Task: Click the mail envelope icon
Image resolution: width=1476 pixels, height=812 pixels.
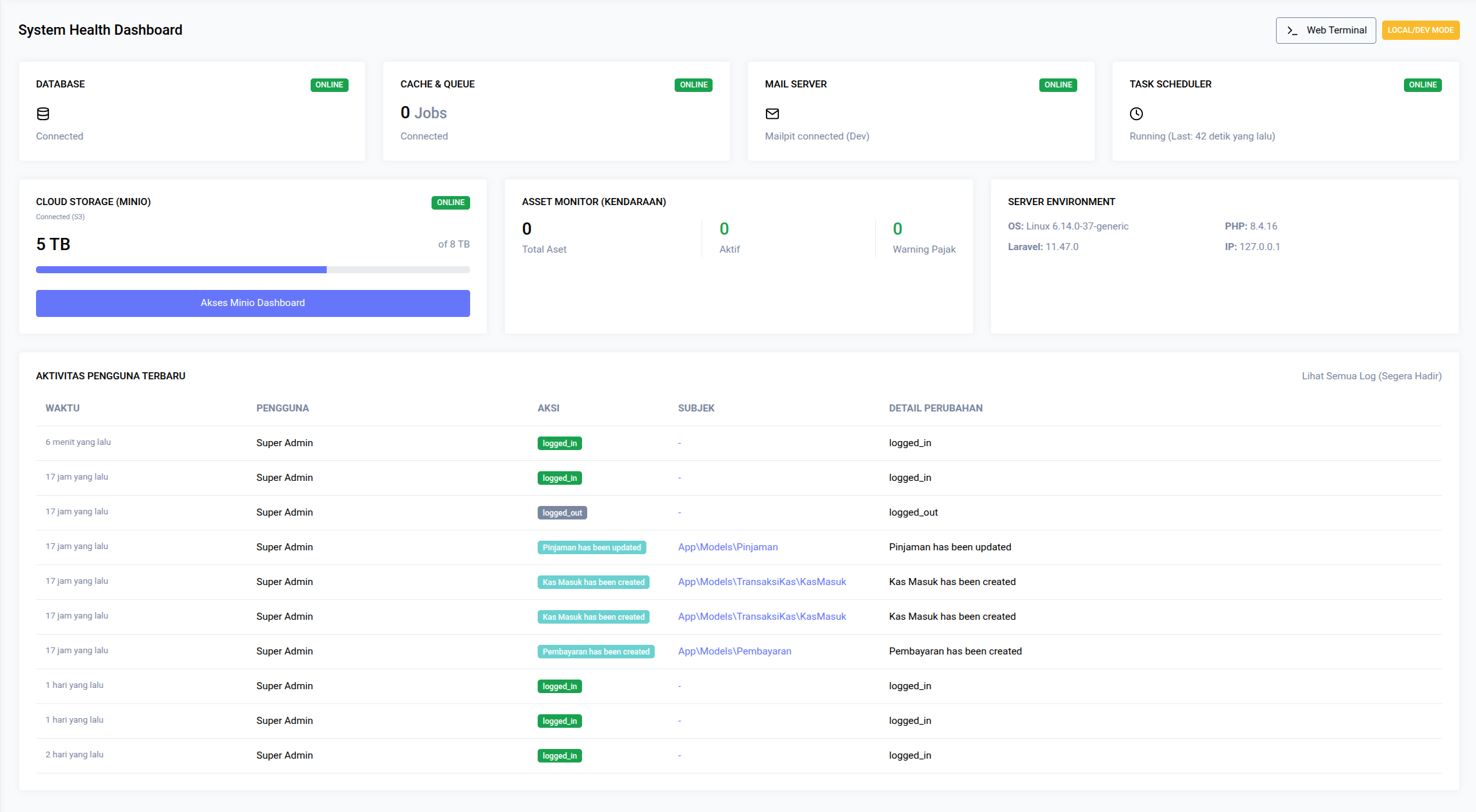Action: 772,114
